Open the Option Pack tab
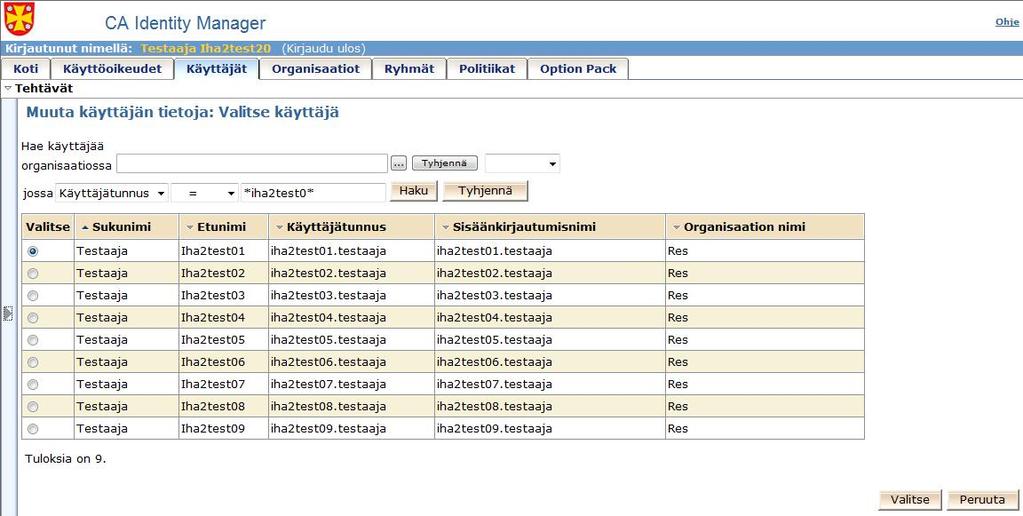Image resolution: width=1023 pixels, height=516 pixels. point(578,69)
